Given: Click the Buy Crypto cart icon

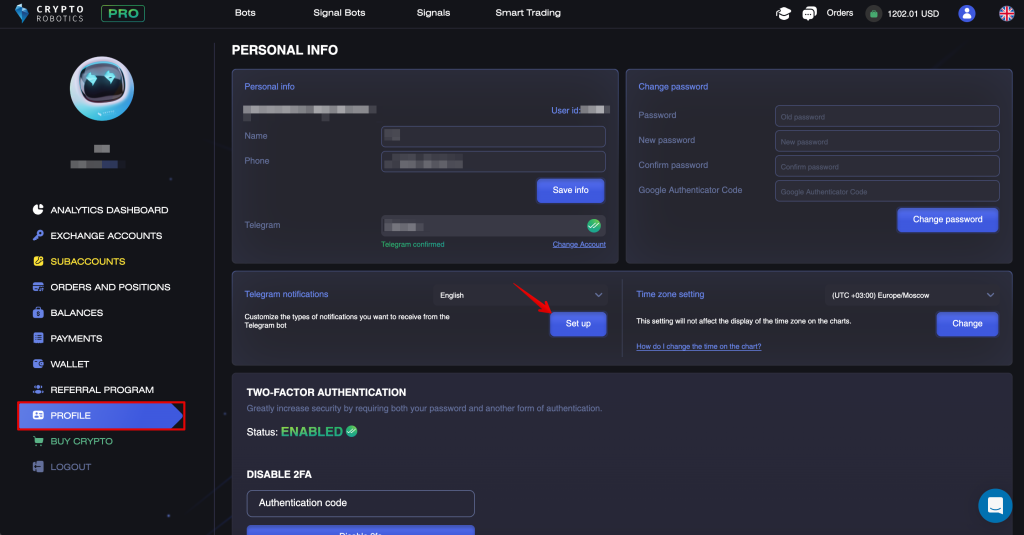Looking at the screenshot, I should point(38,441).
